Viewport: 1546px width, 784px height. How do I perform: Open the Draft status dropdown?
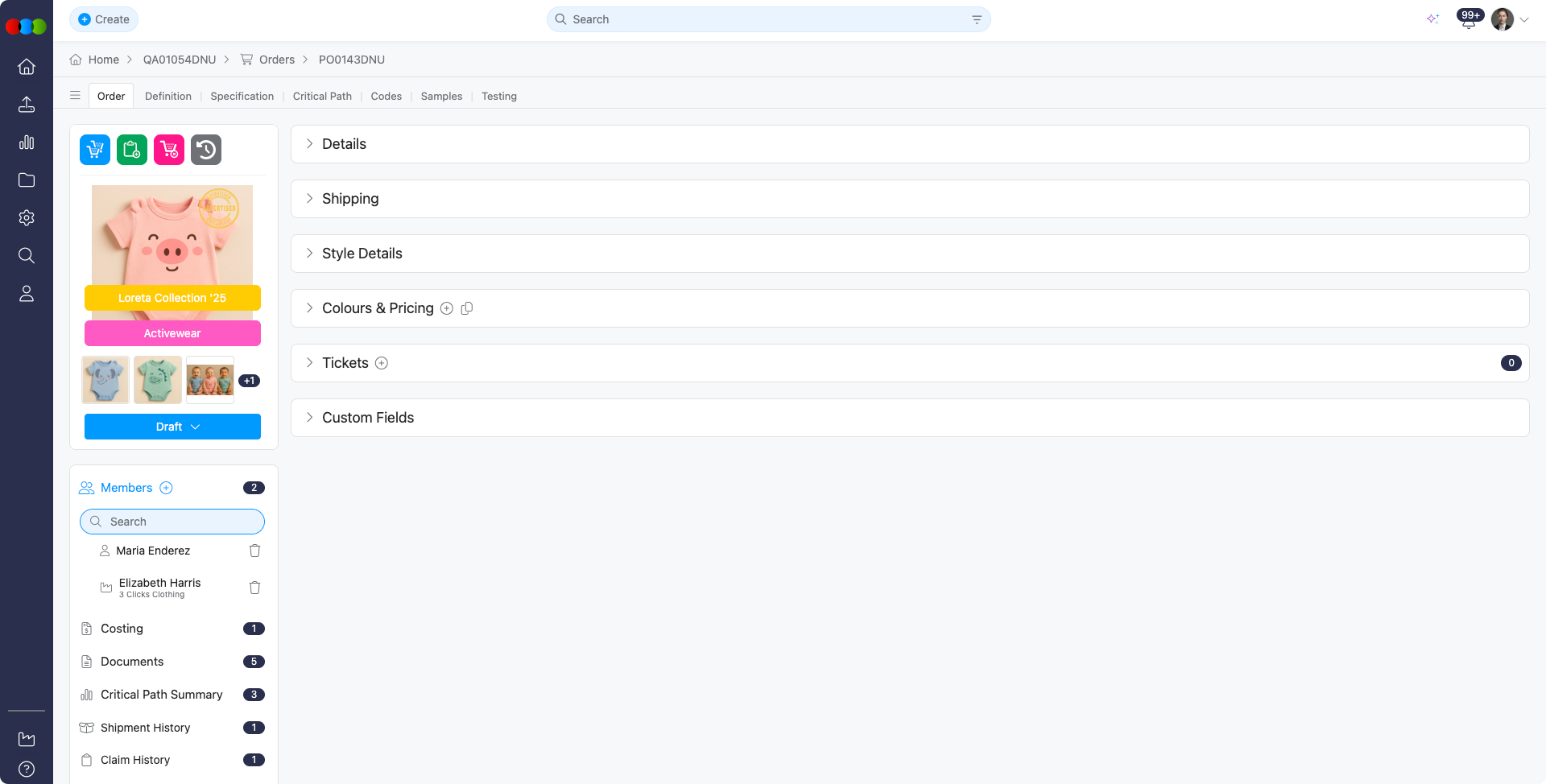click(x=172, y=427)
